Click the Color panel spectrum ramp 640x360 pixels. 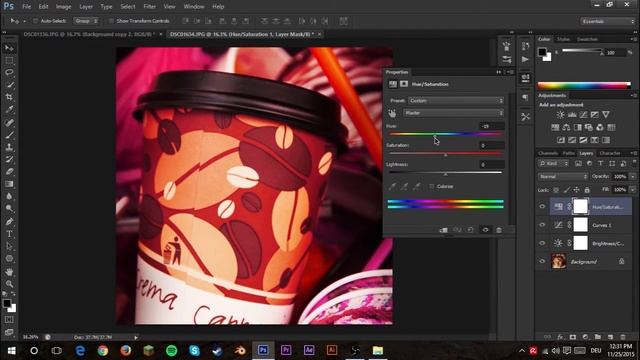coord(584,85)
